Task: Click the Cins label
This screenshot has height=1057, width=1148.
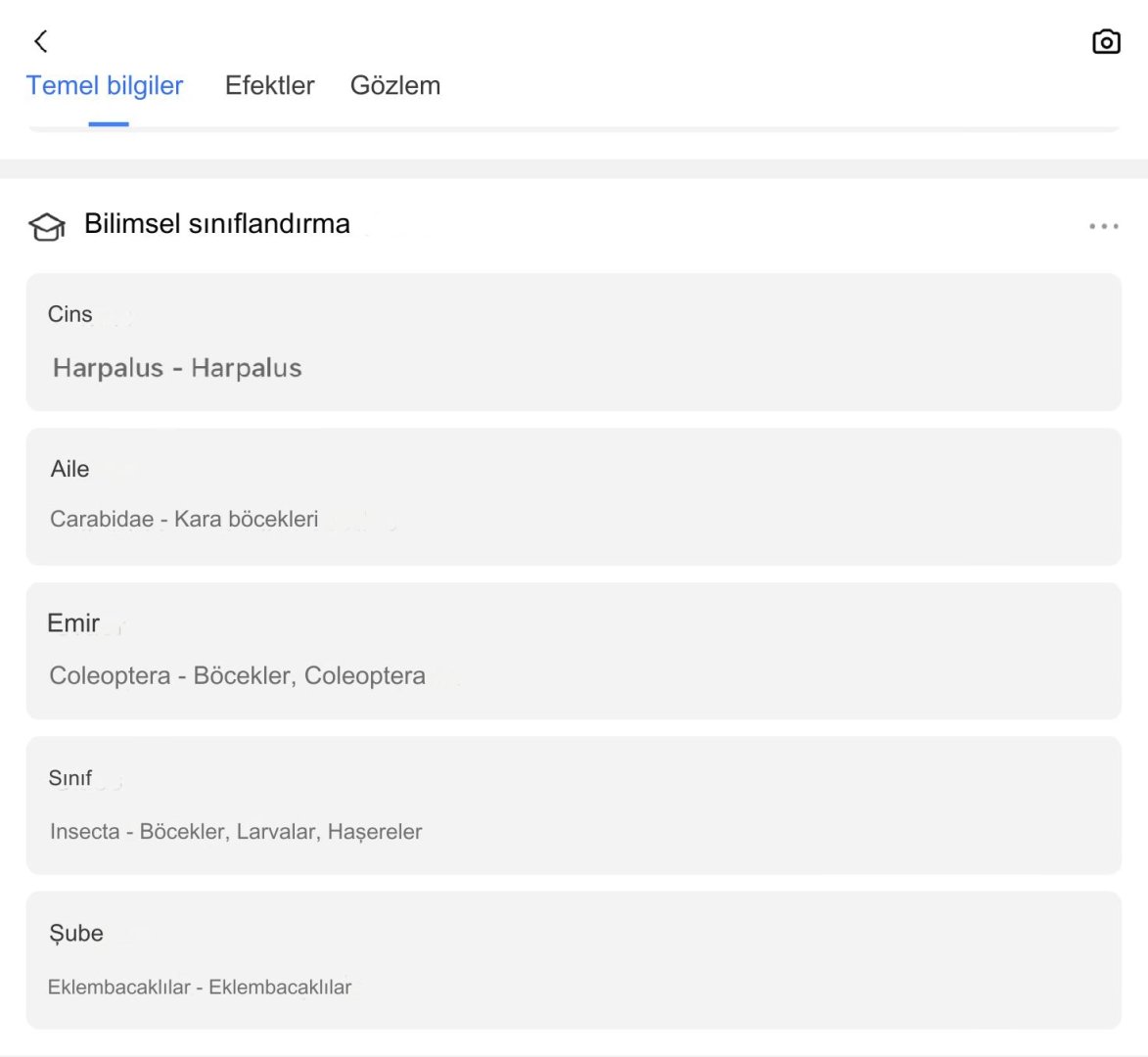Action: point(69,314)
